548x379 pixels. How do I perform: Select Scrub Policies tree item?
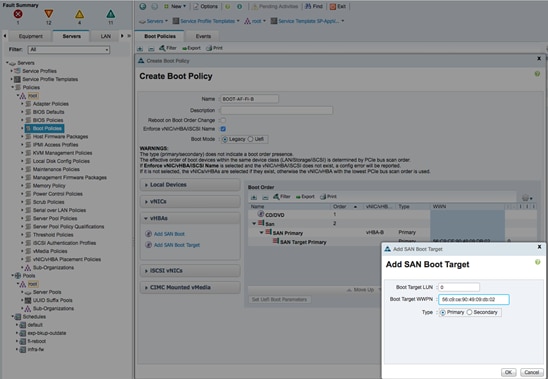[48, 202]
